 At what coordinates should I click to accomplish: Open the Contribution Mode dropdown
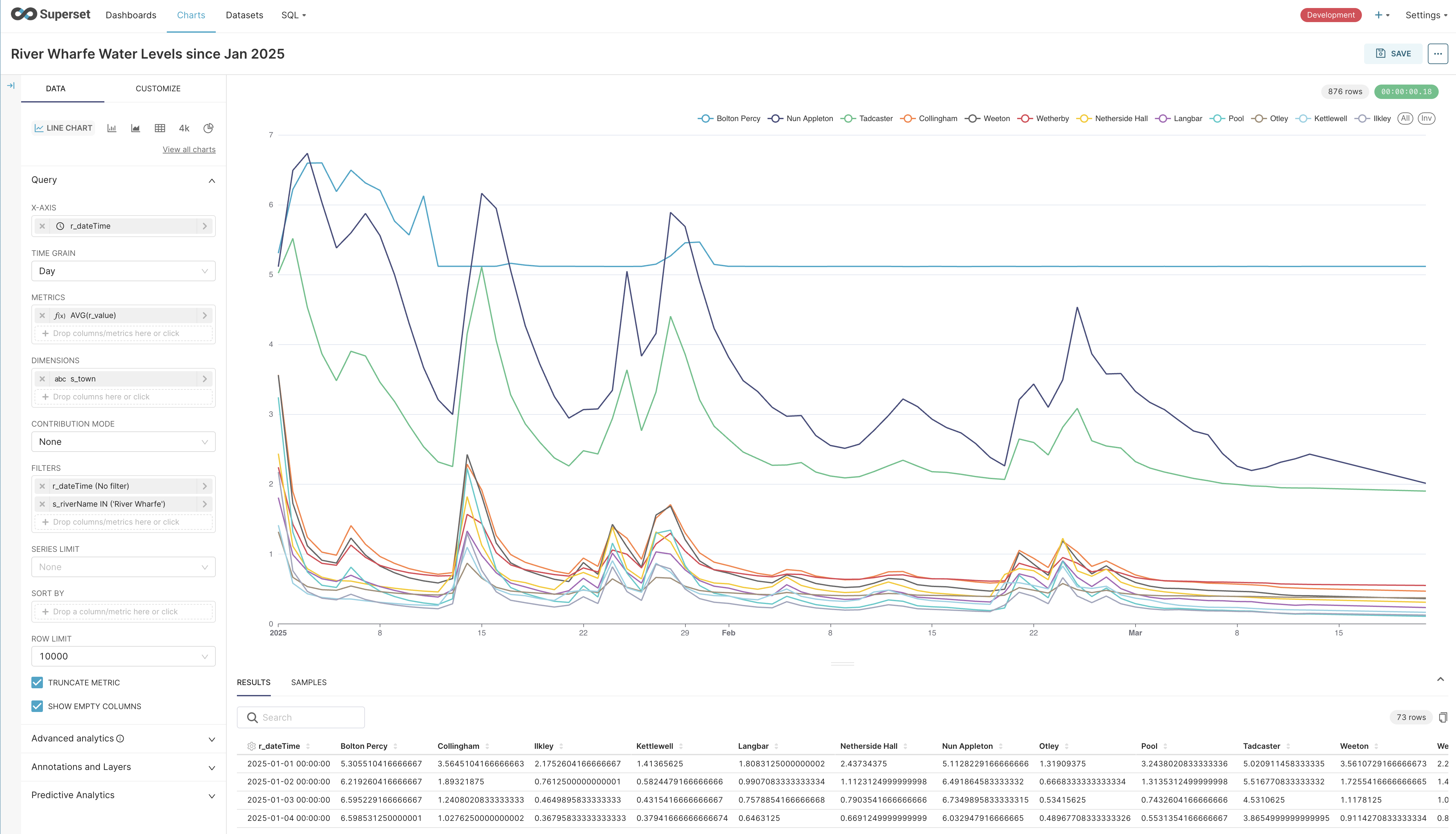[123, 442]
